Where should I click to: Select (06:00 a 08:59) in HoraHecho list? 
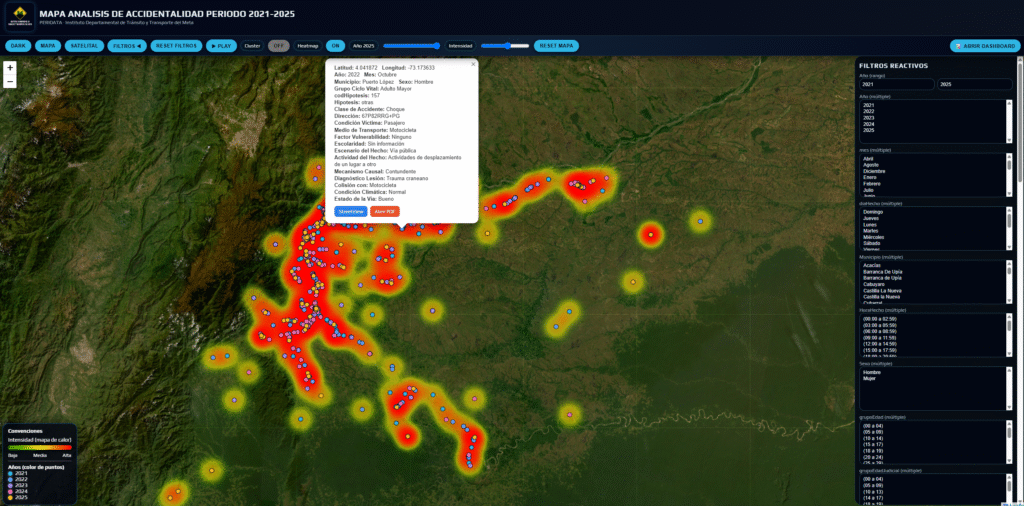933,331
